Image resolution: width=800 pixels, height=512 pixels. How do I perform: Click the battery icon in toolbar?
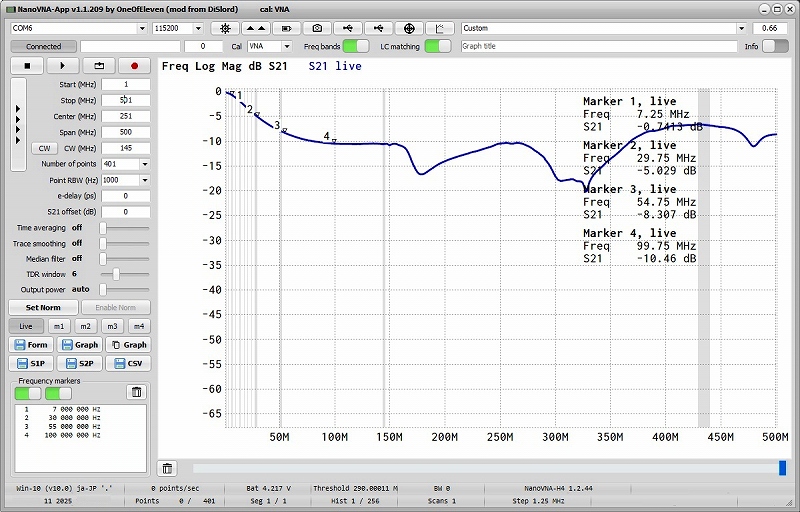(x=287, y=28)
